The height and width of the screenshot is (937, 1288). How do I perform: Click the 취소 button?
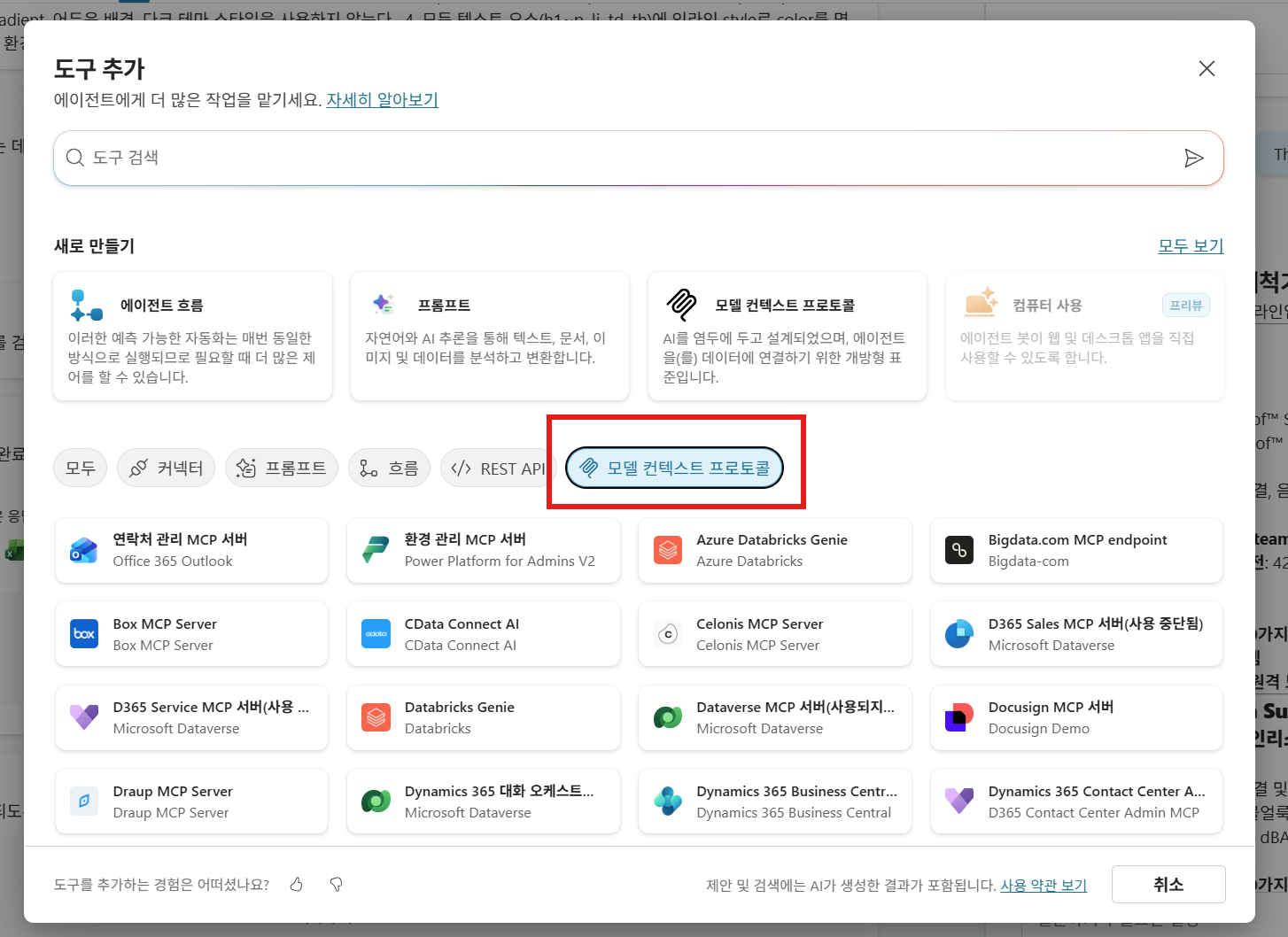coord(1168,884)
